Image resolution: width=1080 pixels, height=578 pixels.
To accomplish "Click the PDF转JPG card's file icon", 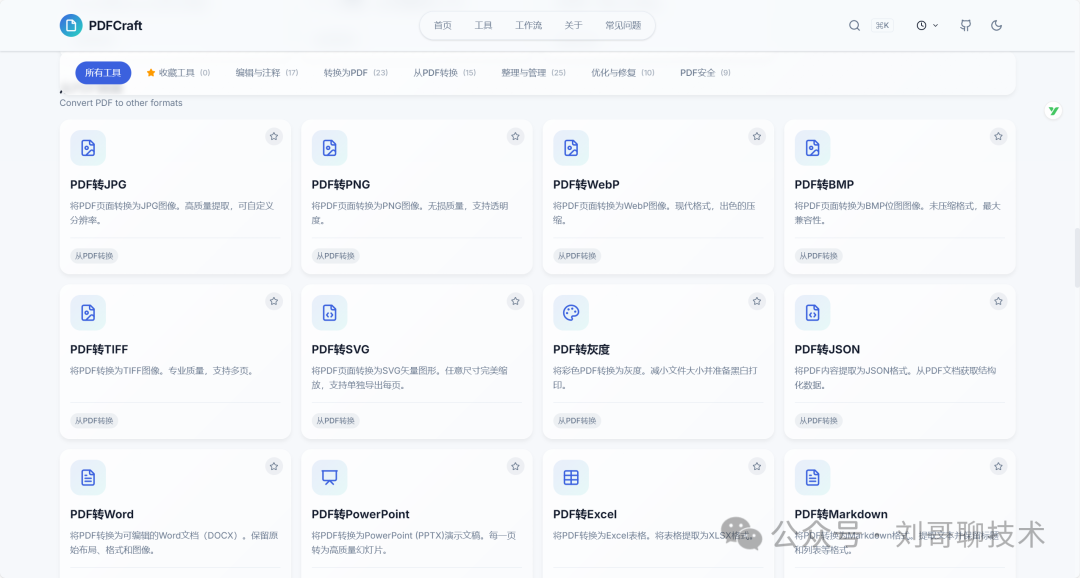I will point(88,147).
